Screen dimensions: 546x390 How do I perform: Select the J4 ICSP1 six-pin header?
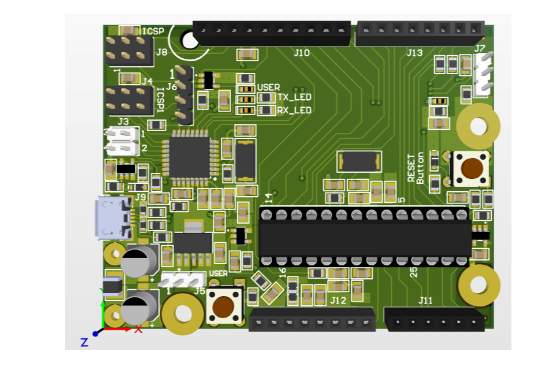click(130, 101)
